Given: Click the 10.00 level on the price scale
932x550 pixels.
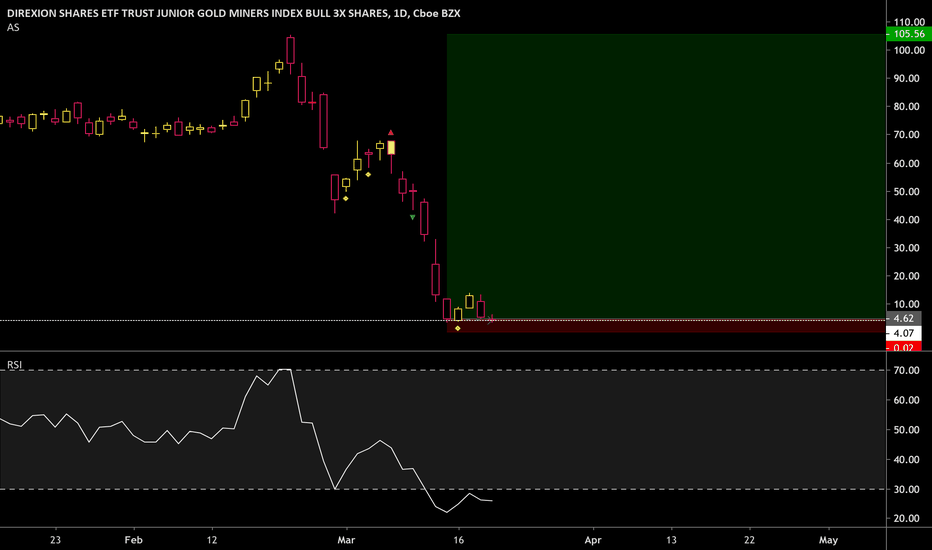Looking at the screenshot, I should click(906, 304).
